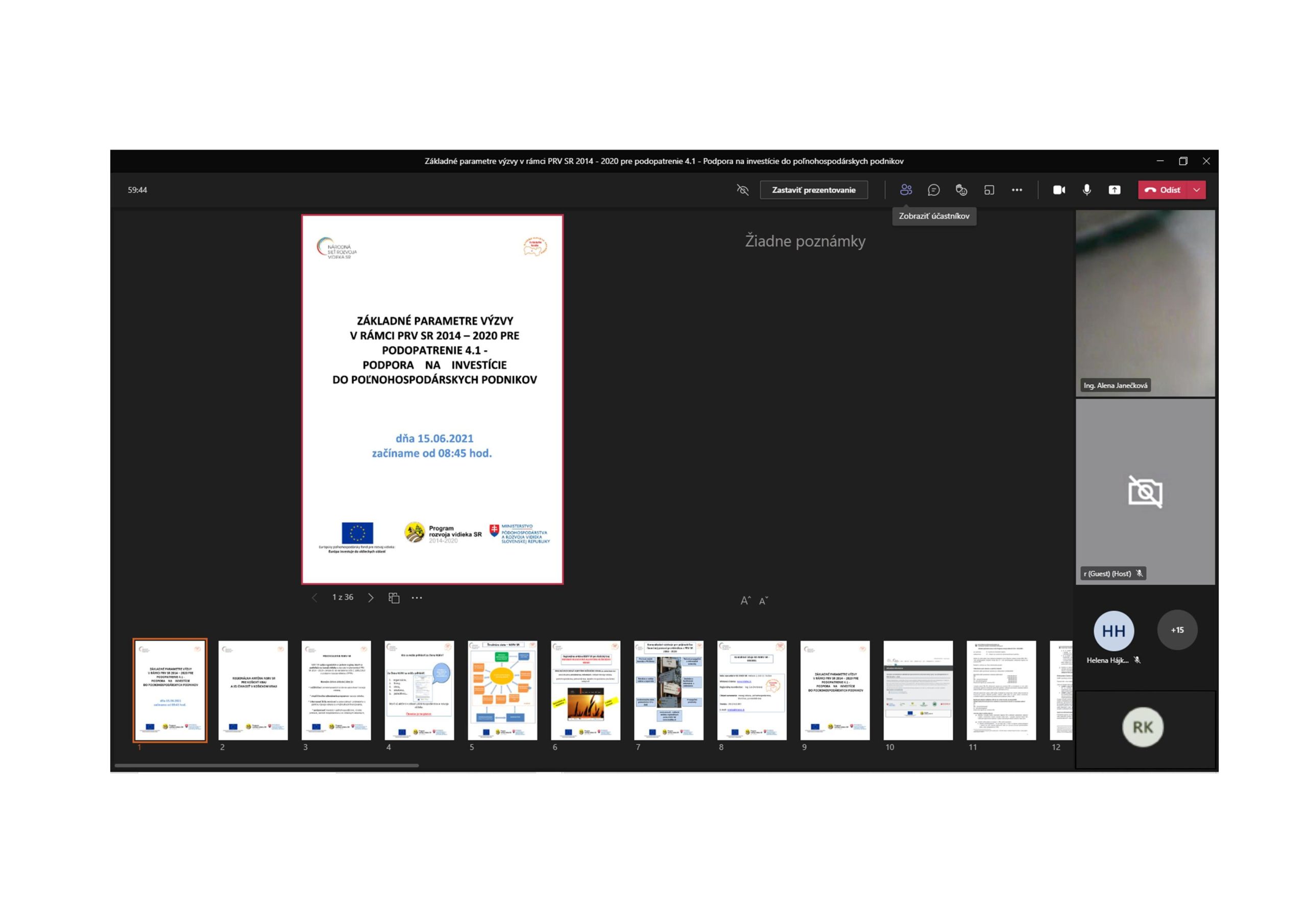Click Ing. Alena Janečková video tile
Image resolution: width=1307 pixels, height=924 pixels.
[x=1145, y=303]
